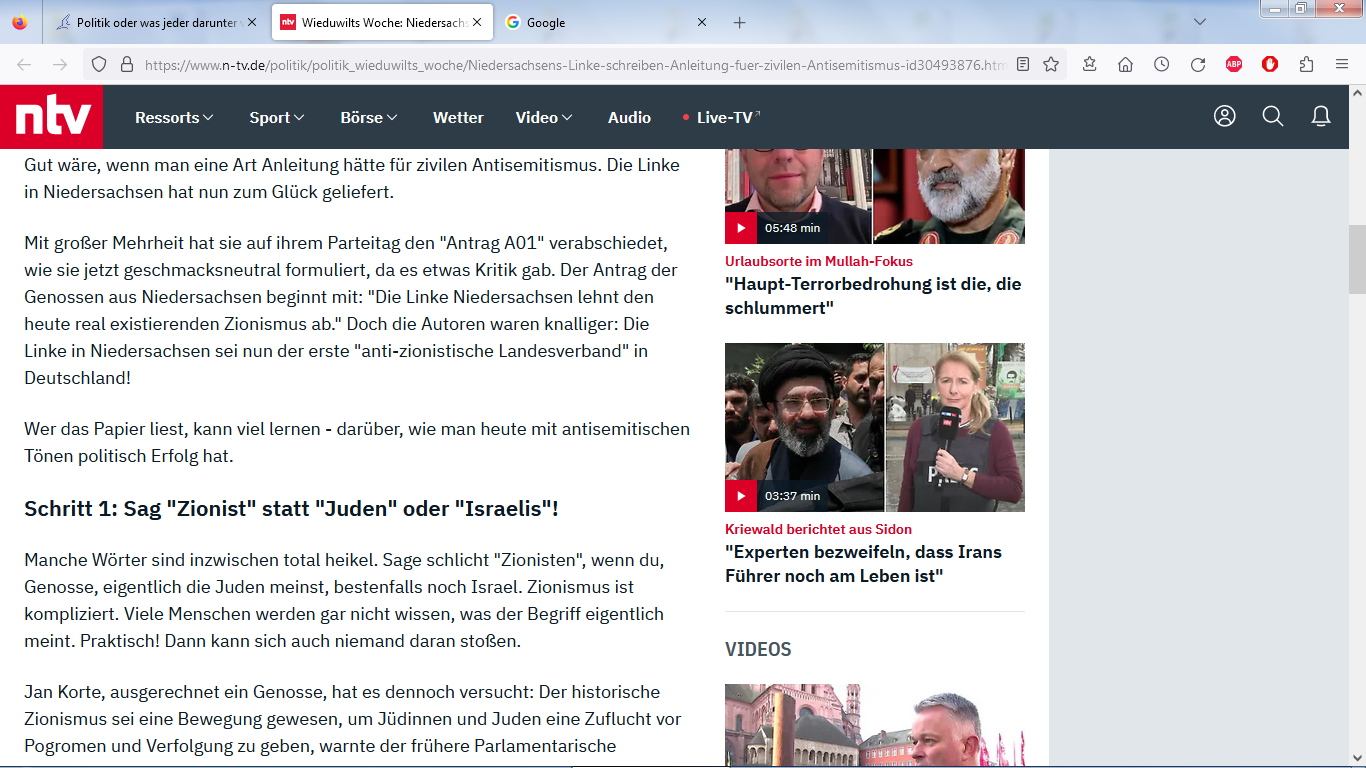1366x768 pixels.
Task: Open the ntv site search
Action: [1272, 117]
